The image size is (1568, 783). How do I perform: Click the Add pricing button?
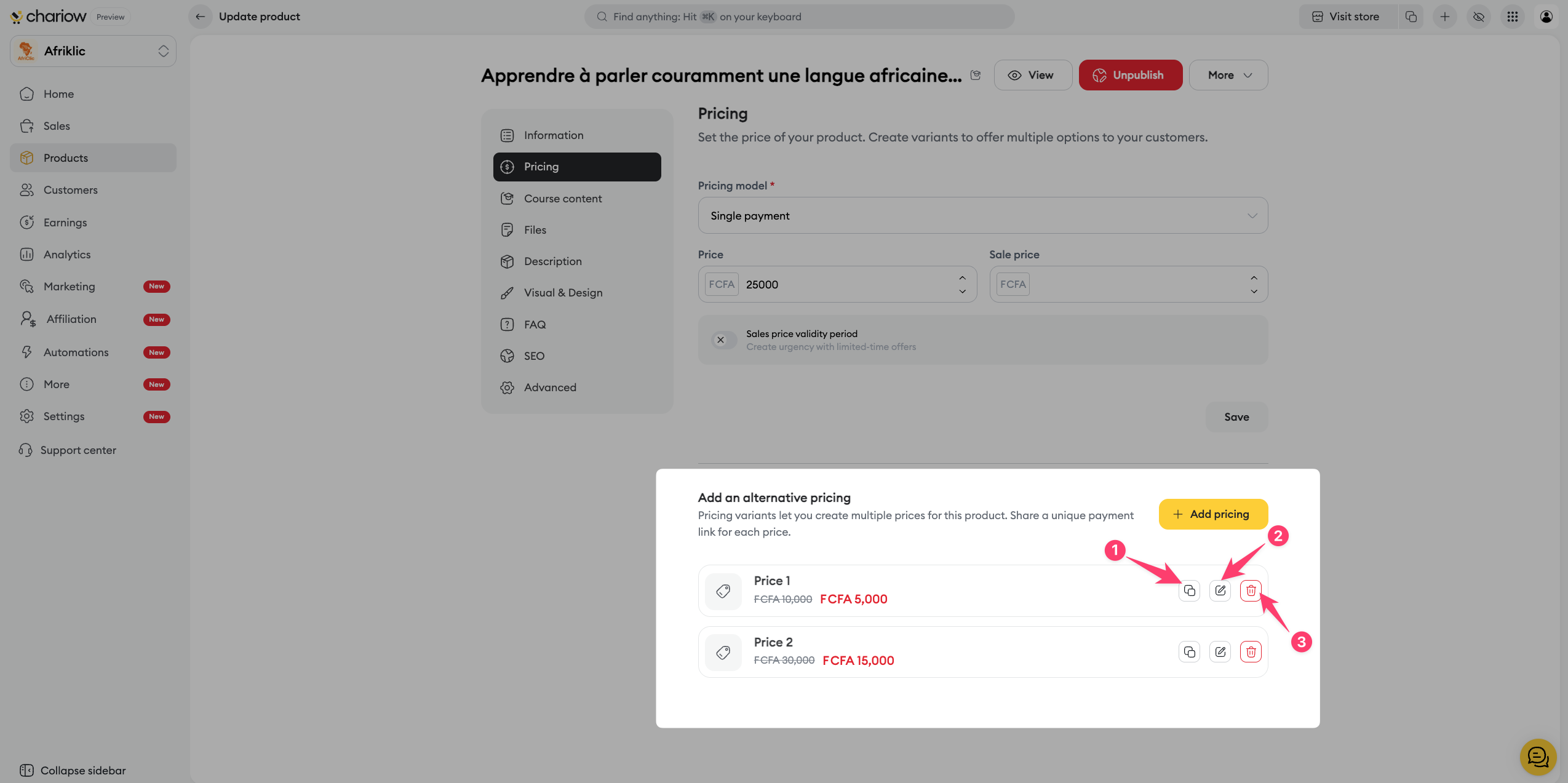click(x=1212, y=514)
